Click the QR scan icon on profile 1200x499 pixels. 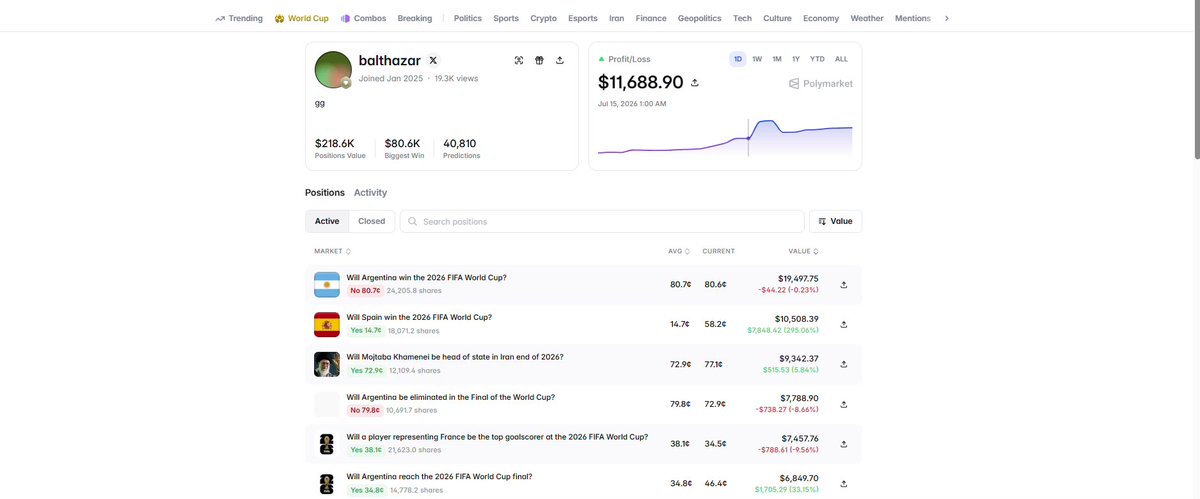pyautogui.click(x=519, y=60)
